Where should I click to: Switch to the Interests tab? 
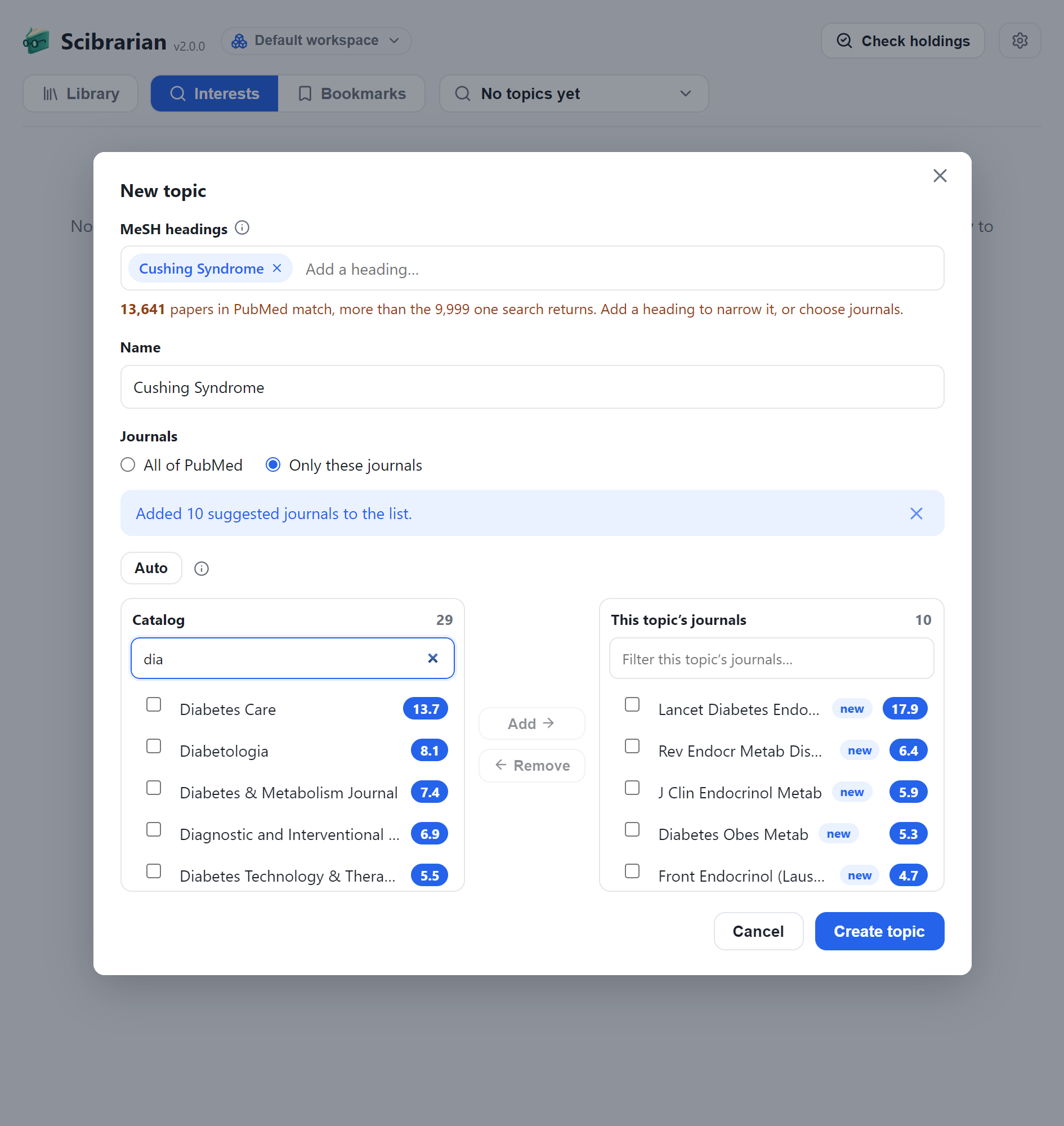(x=214, y=93)
